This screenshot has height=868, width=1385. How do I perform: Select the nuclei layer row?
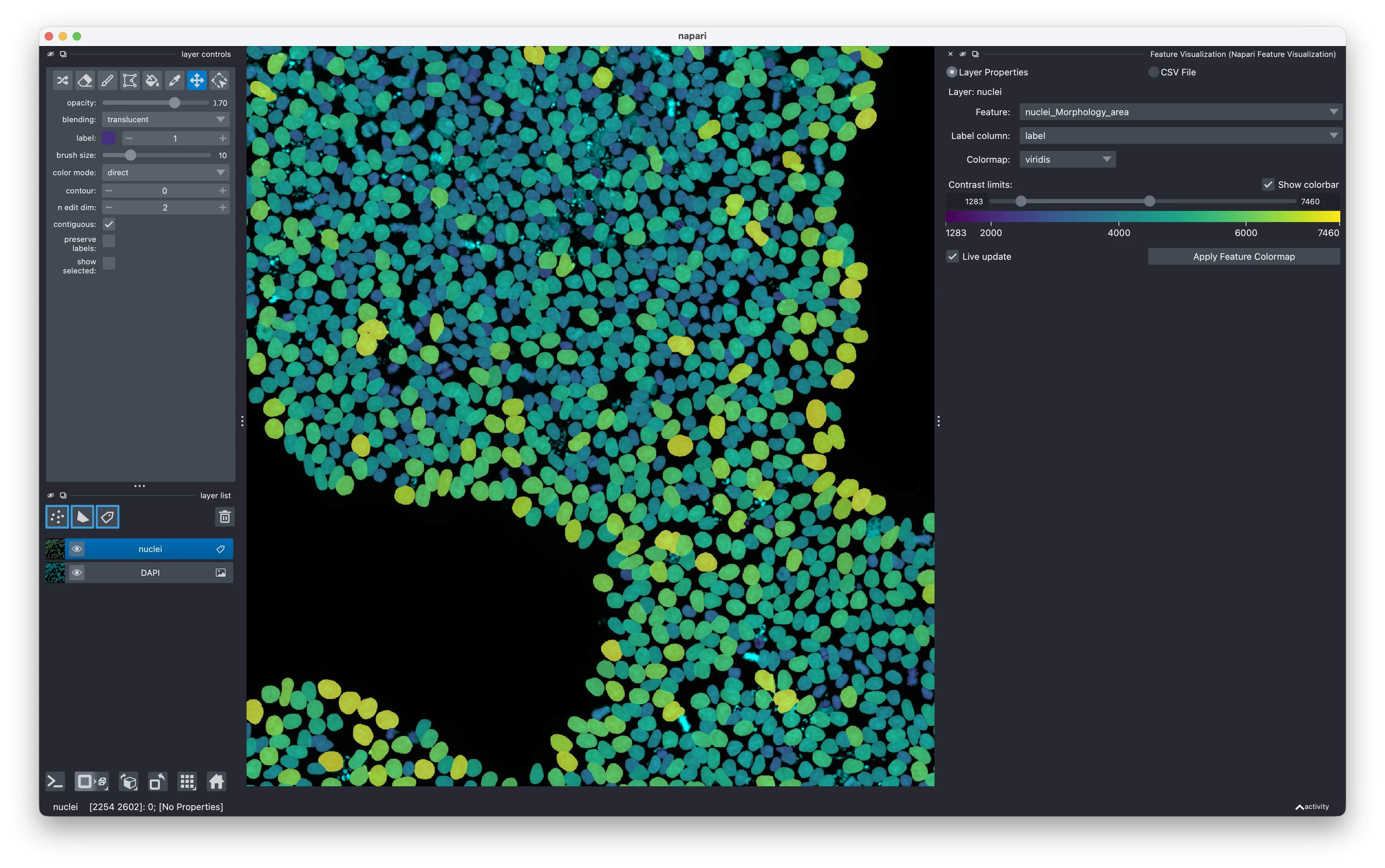pyautogui.click(x=150, y=549)
